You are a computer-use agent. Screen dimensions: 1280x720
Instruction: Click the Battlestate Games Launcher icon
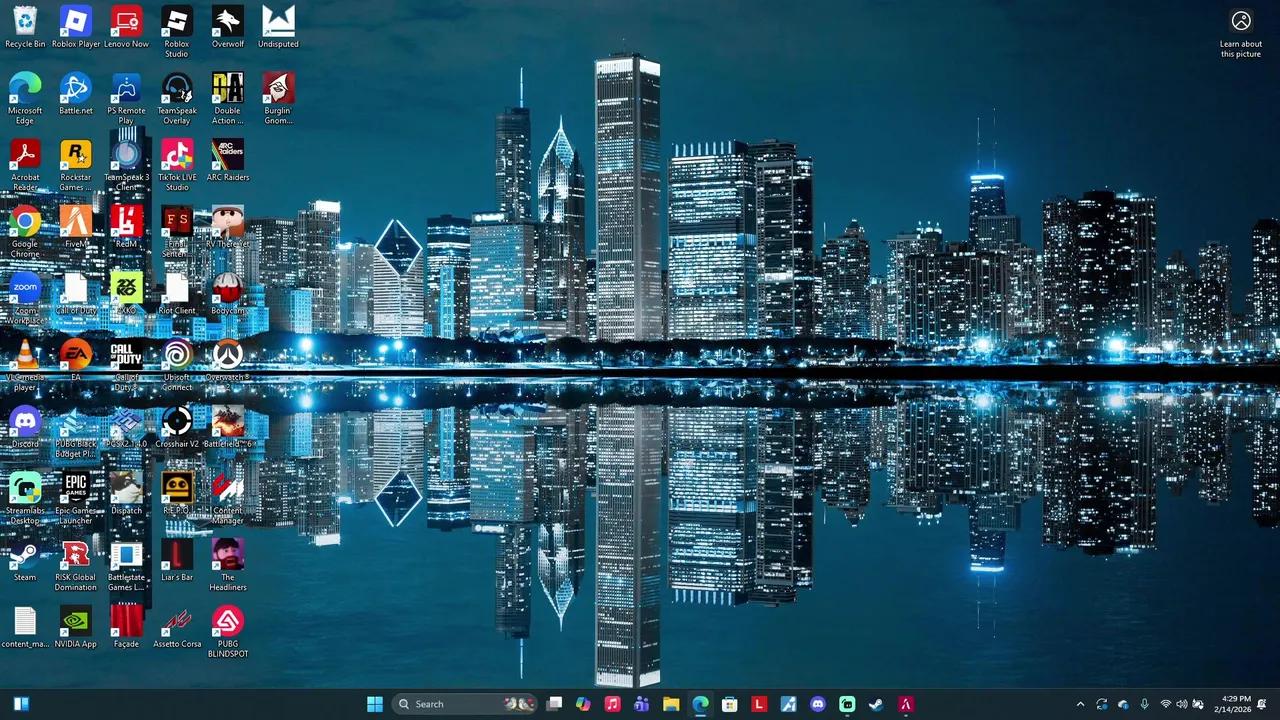point(126,567)
